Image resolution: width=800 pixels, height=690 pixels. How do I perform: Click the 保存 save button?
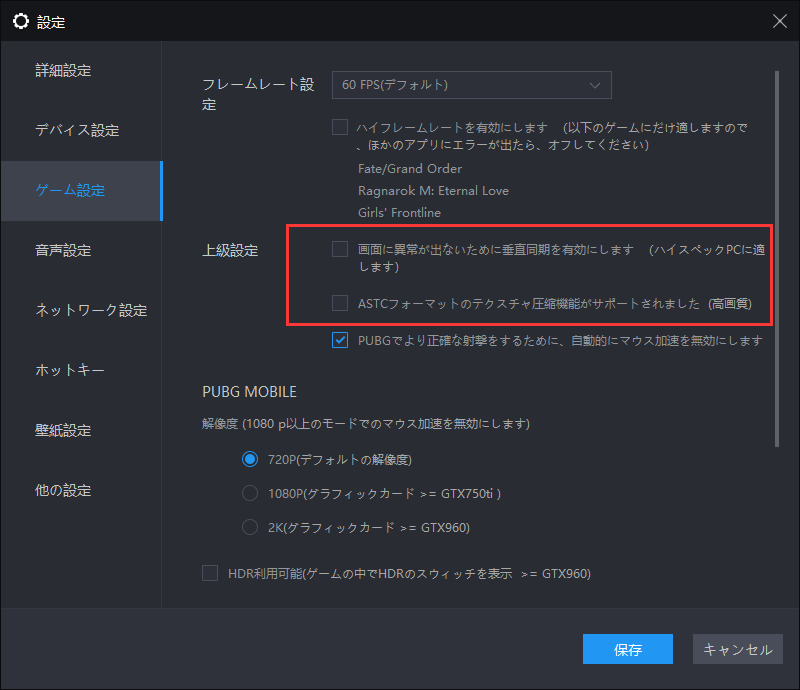627,649
